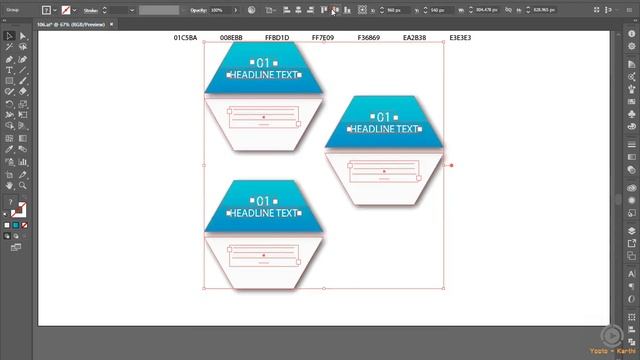Open the Layers panel icon
Image resolution: width=640 pixels, height=360 pixels.
click(x=631, y=231)
